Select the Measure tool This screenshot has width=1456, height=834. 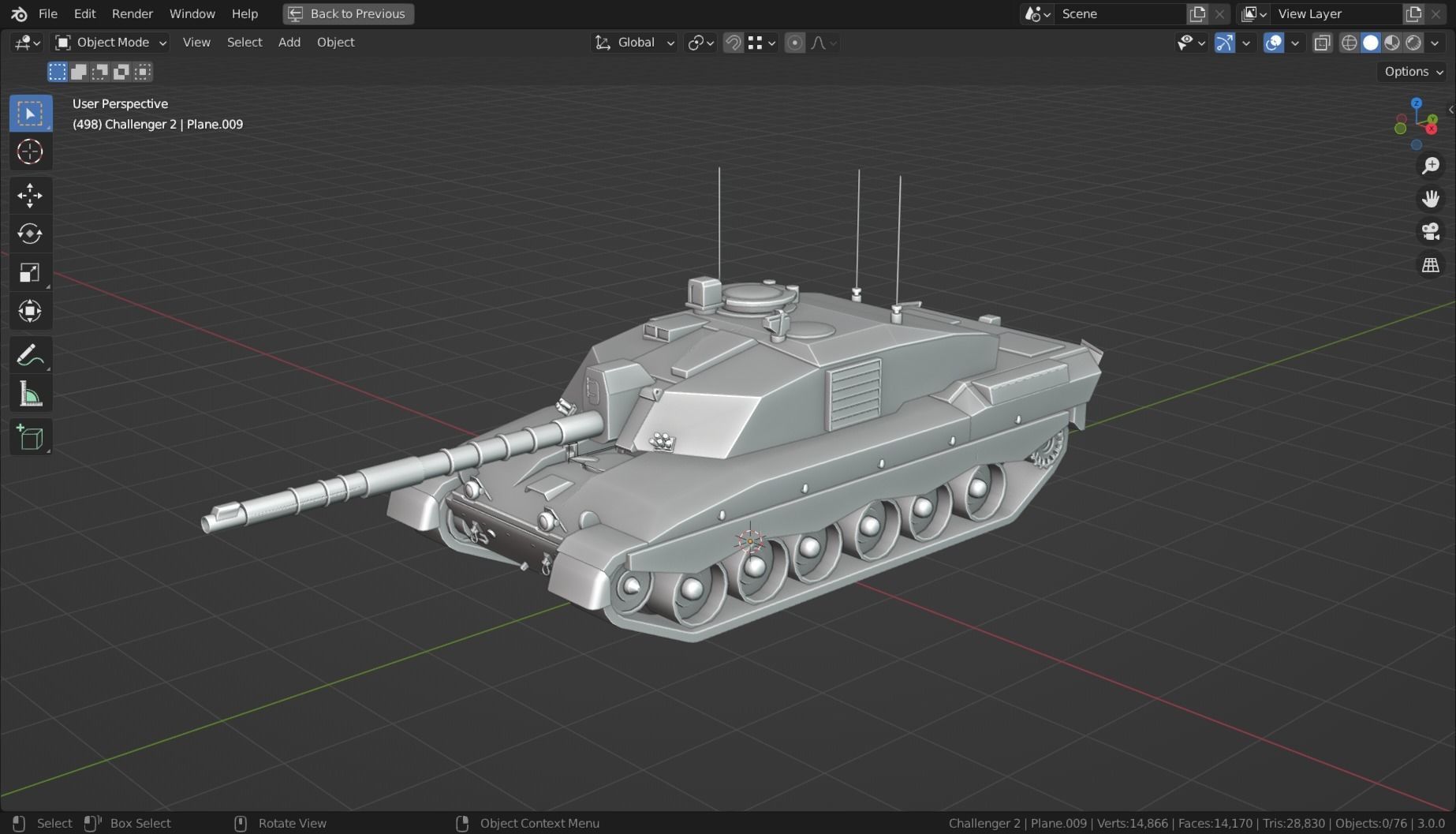point(30,394)
